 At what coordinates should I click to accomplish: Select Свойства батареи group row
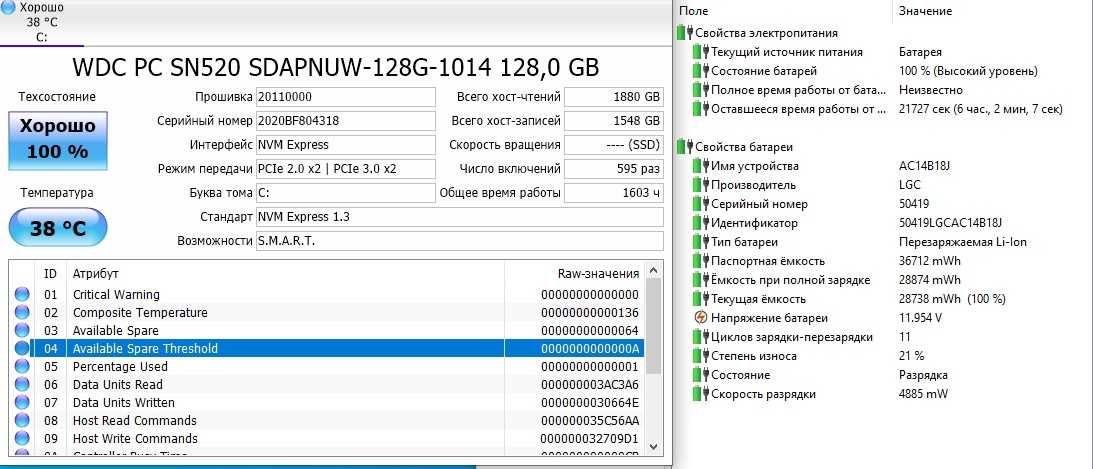[735, 147]
